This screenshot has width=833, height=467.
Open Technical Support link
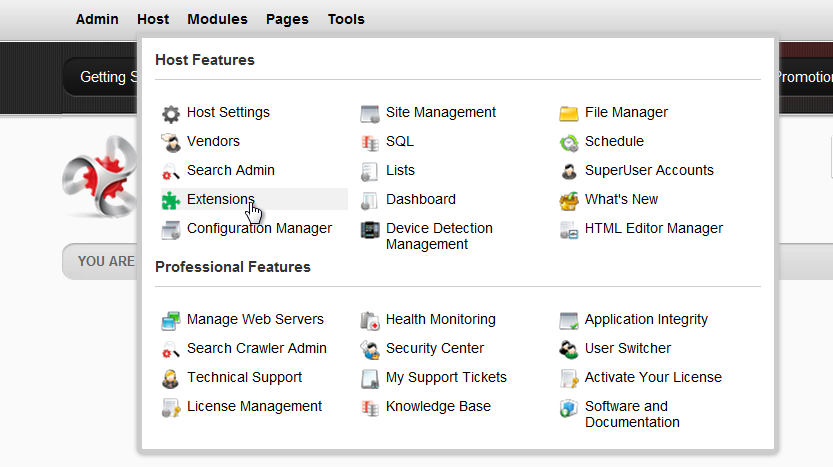[244, 377]
